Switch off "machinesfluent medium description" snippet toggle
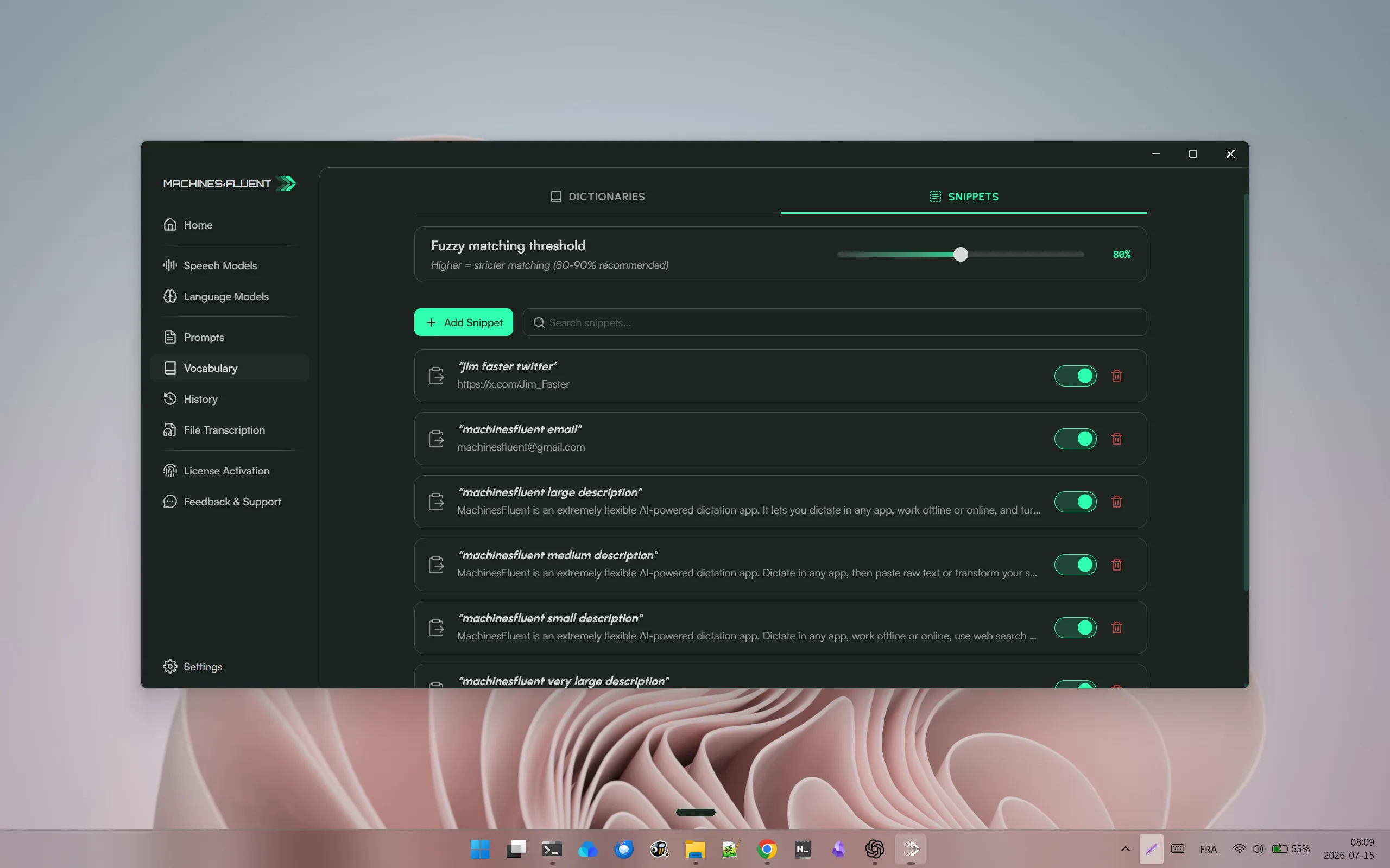The width and height of the screenshot is (1390, 868). click(x=1076, y=565)
